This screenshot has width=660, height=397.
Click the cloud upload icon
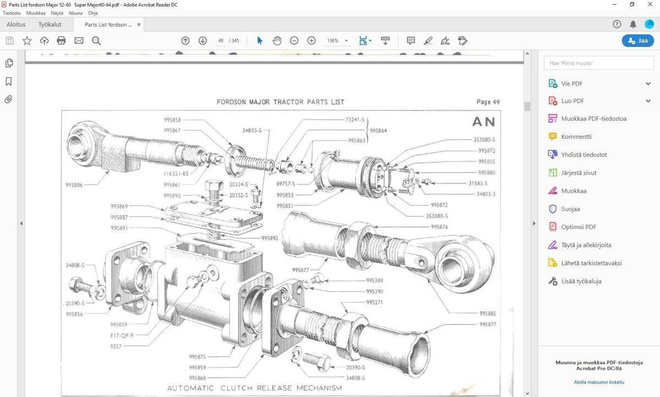[x=44, y=41]
